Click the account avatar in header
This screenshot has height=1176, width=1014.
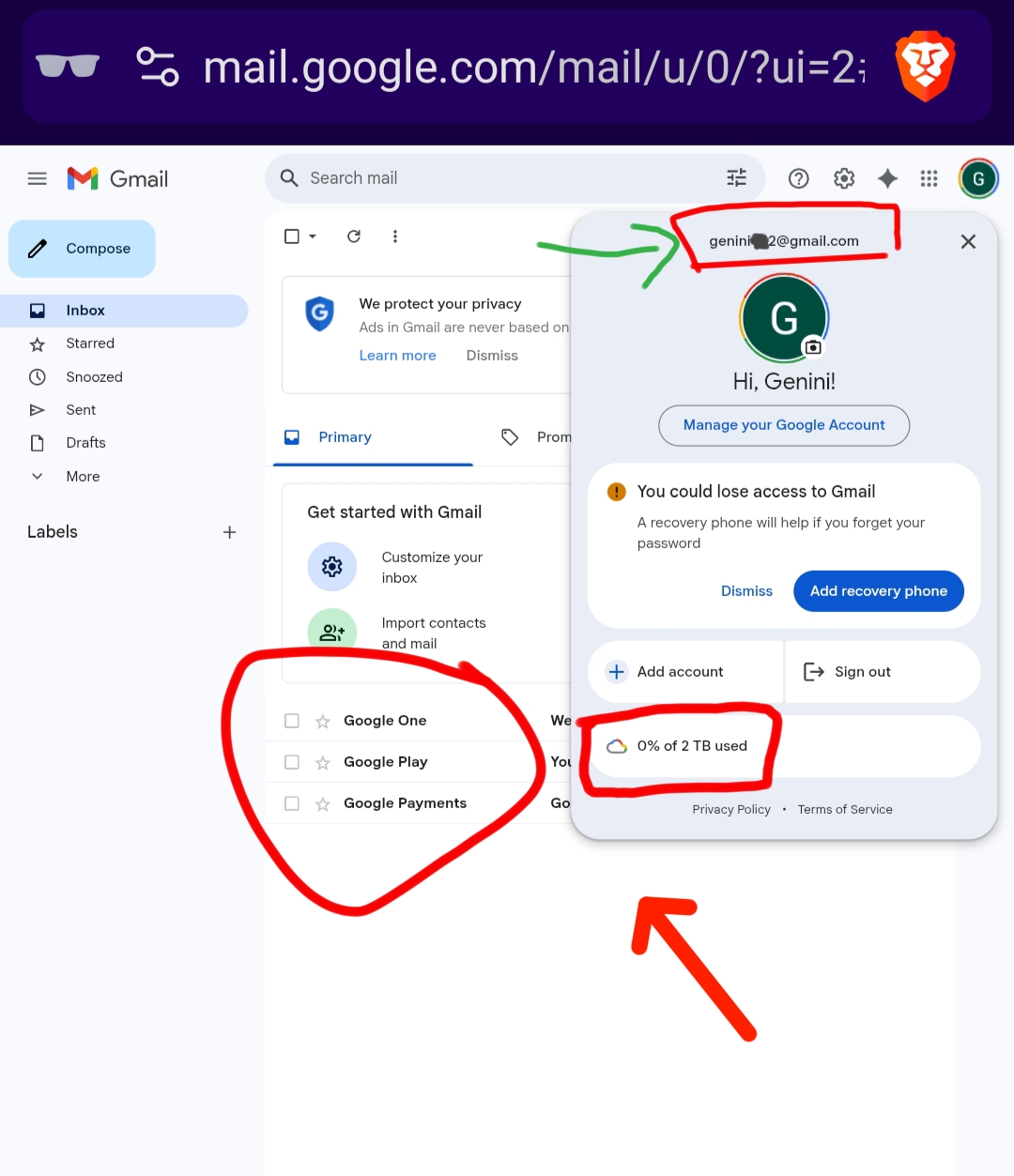coord(978,178)
